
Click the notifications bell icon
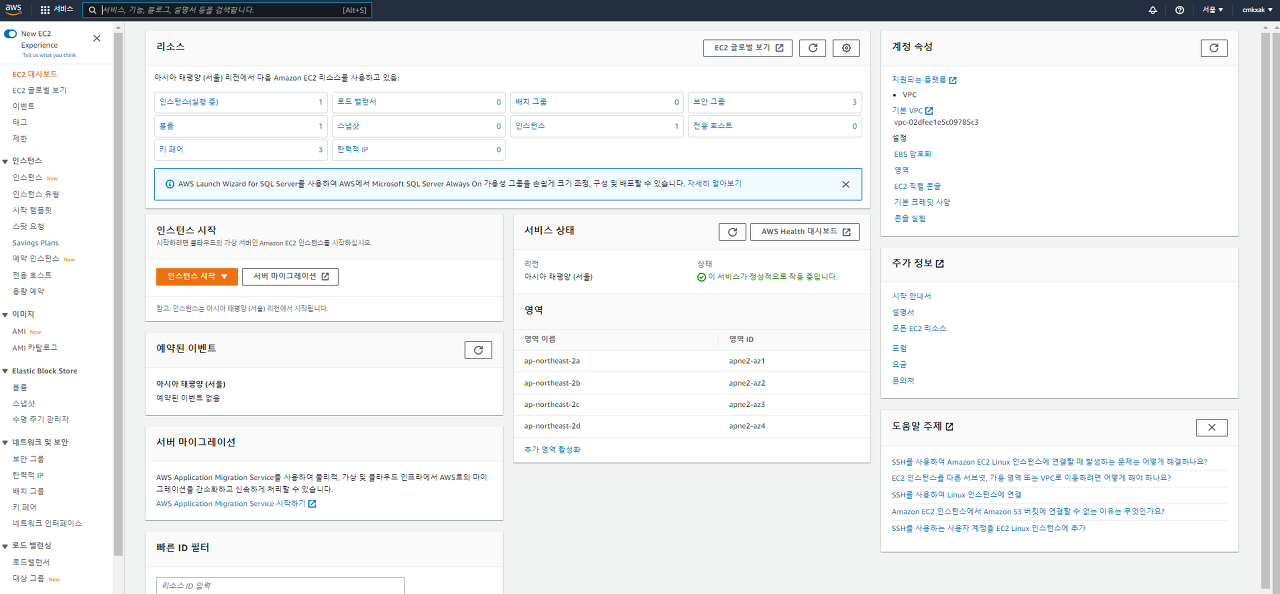pos(1153,9)
